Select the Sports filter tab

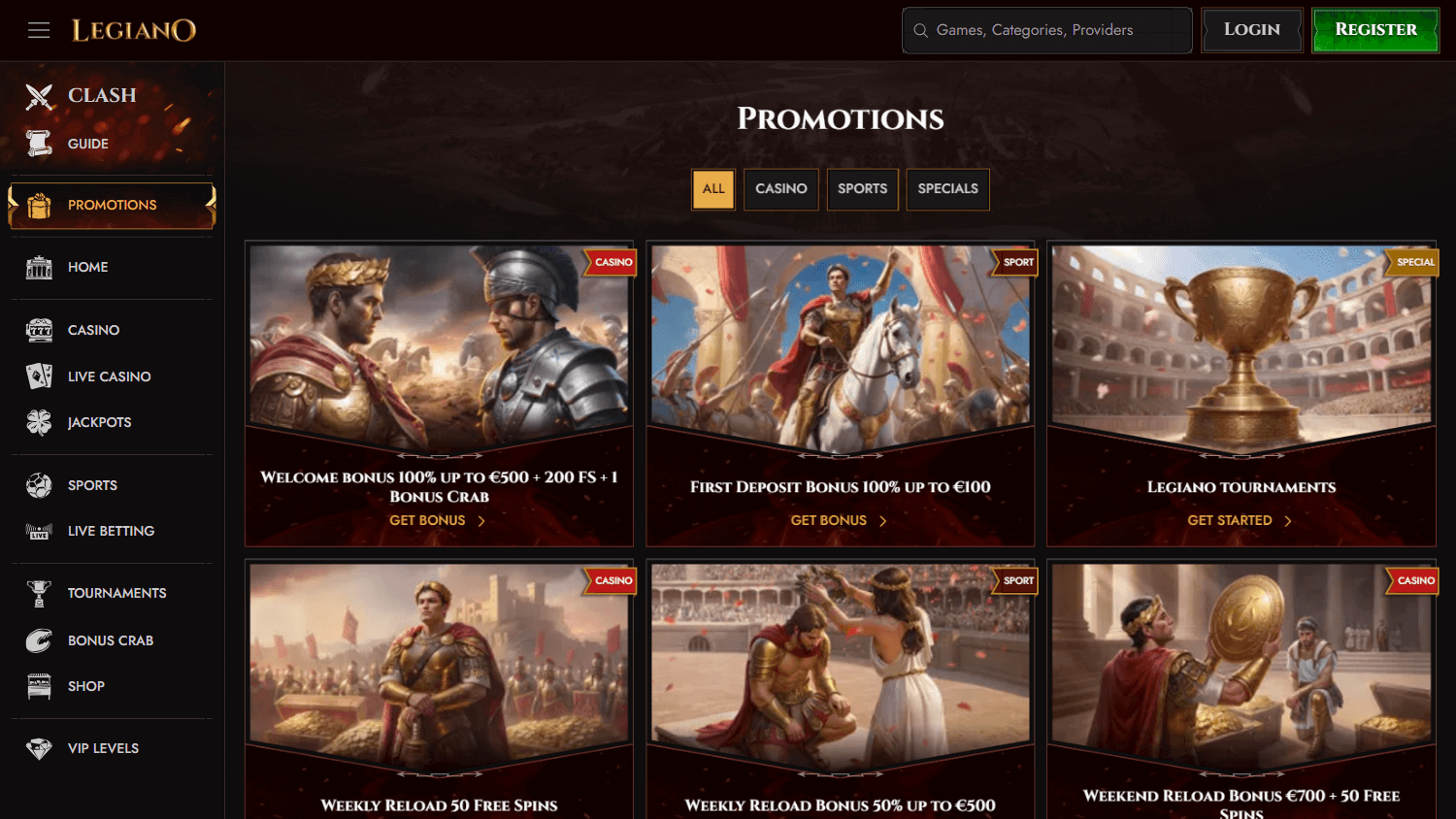[862, 189]
